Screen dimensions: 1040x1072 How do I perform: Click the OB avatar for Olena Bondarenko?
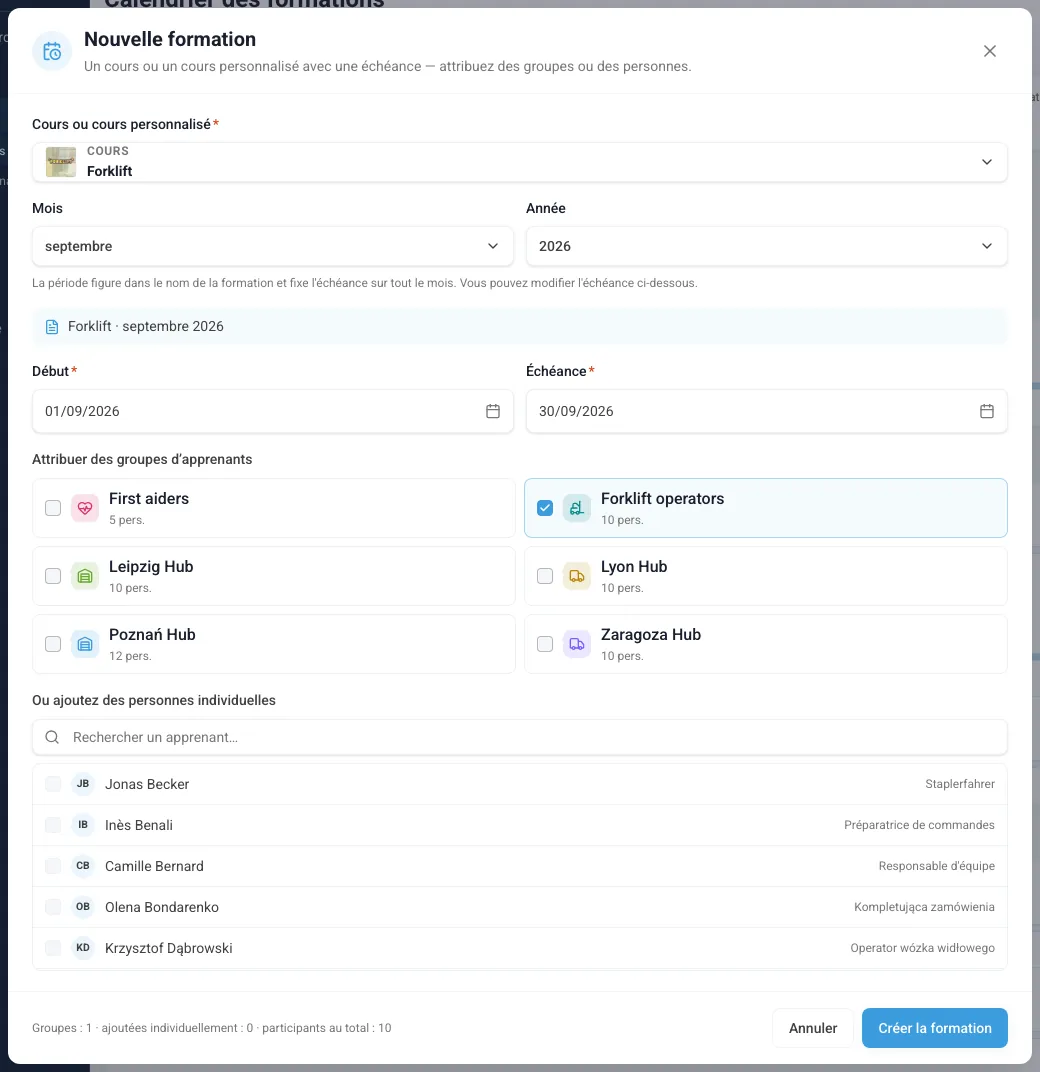tap(83, 907)
